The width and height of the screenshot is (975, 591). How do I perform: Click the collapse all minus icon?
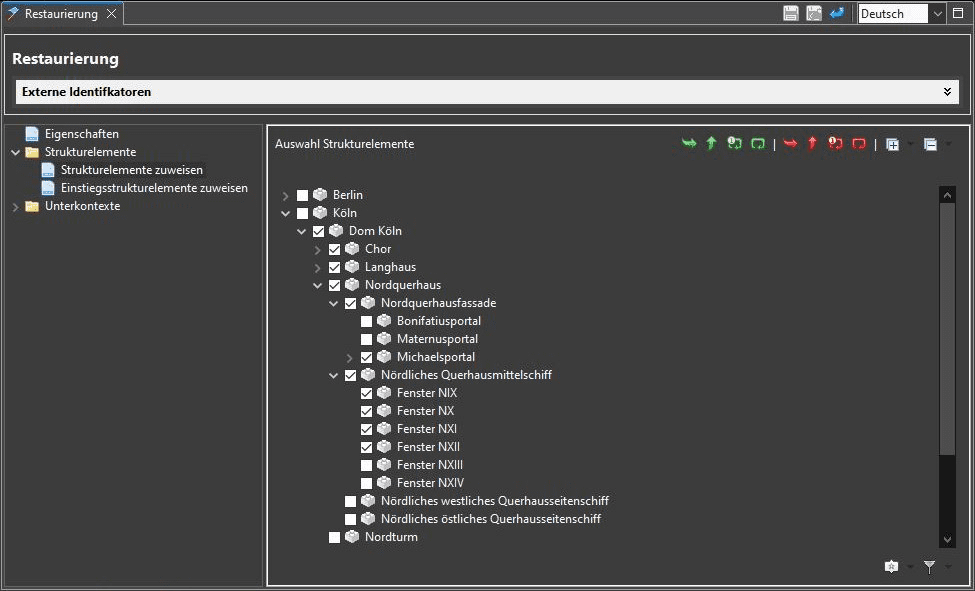pyautogui.click(x=930, y=144)
